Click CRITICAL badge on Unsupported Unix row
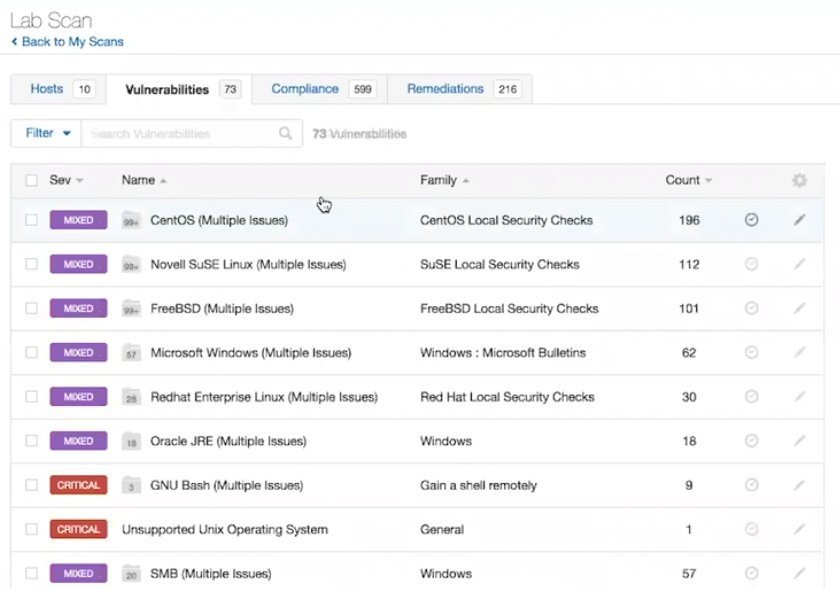Image resolution: width=840 pixels, height=589 pixels. (x=79, y=529)
